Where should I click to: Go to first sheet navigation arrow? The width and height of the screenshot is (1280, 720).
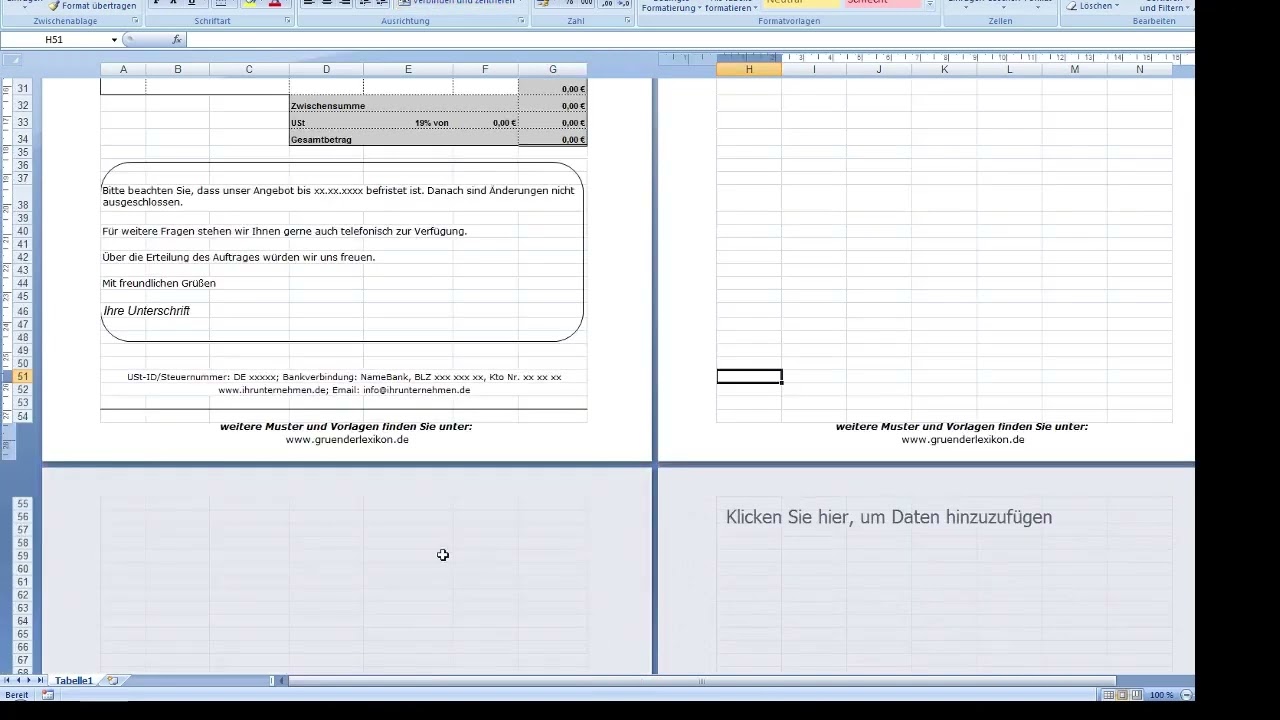coord(7,681)
